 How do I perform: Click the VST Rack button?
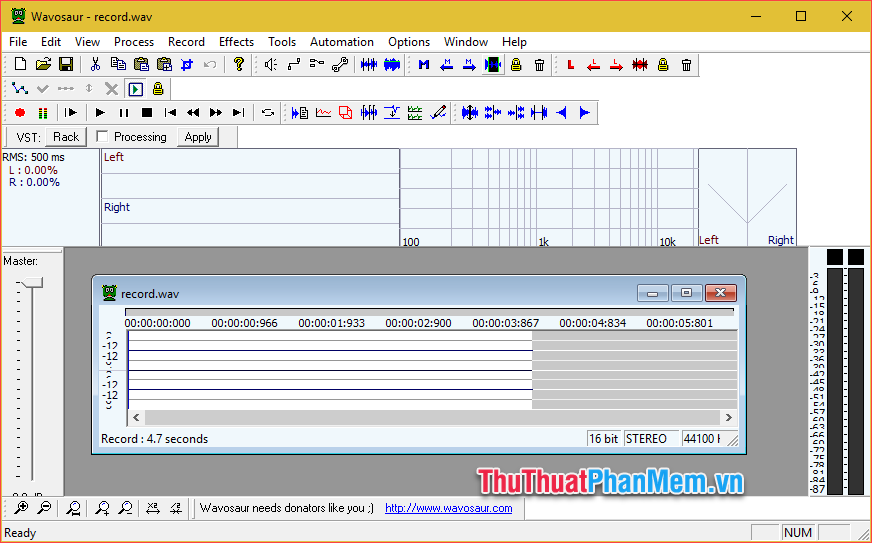(66, 137)
